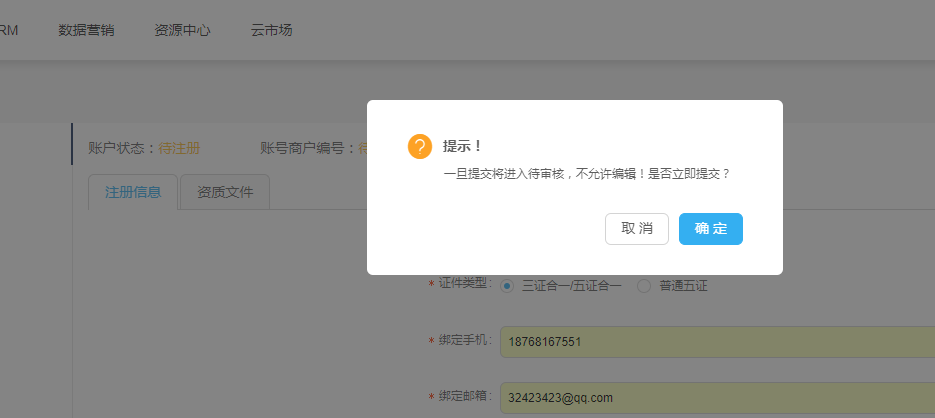Choose the 普通五证 radio option
Image resolution: width=935 pixels, height=418 pixels.
pyautogui.click(x=644, y=286)
